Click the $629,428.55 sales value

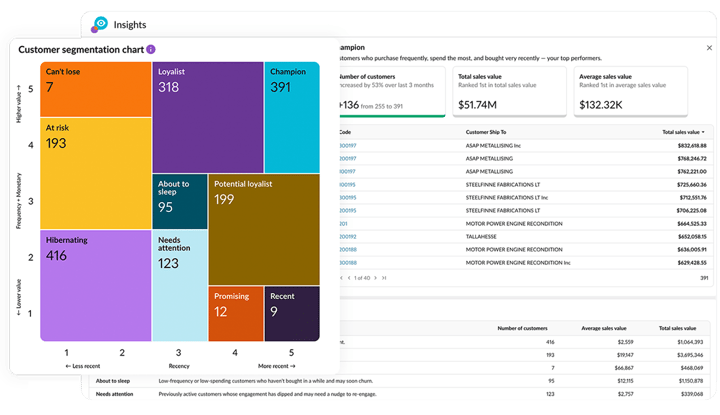pyautogui.click(x=692, y=263)
